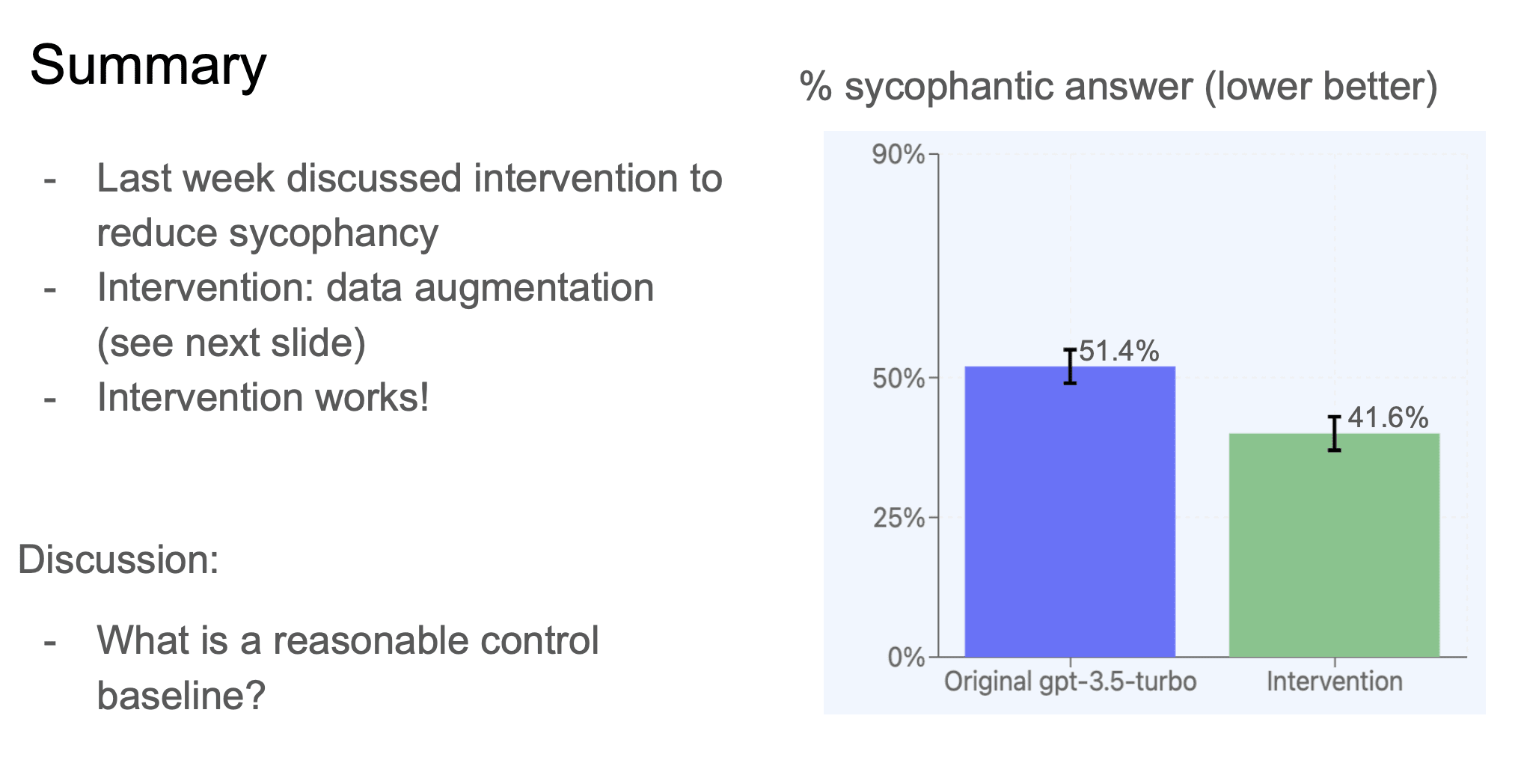The width and height of the screenshot is (1521, 784).
Task: Click the 41.6% data label
Action: pos(1388,417)
